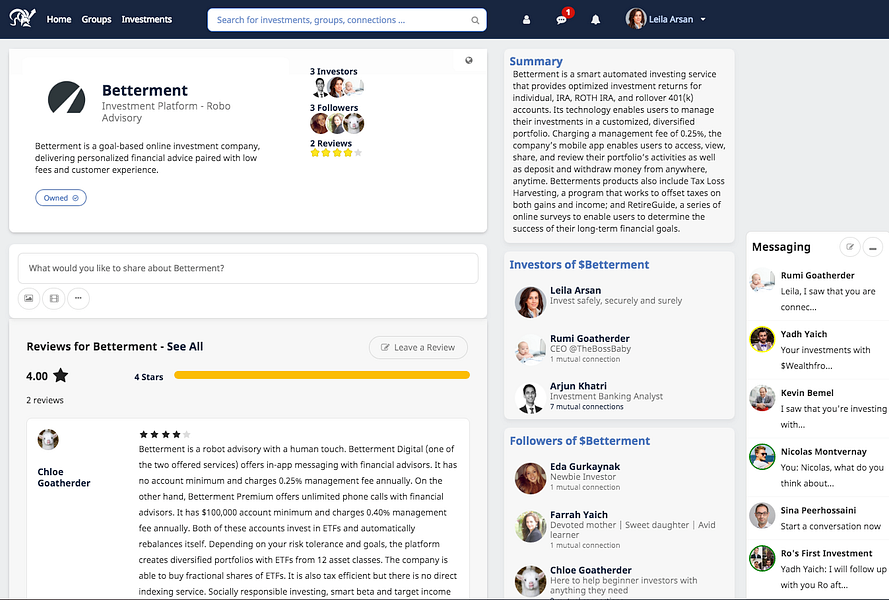Open the connections person icon
Image resolution: width=889 pixels, height=600 pixels.
click(526, 20)
